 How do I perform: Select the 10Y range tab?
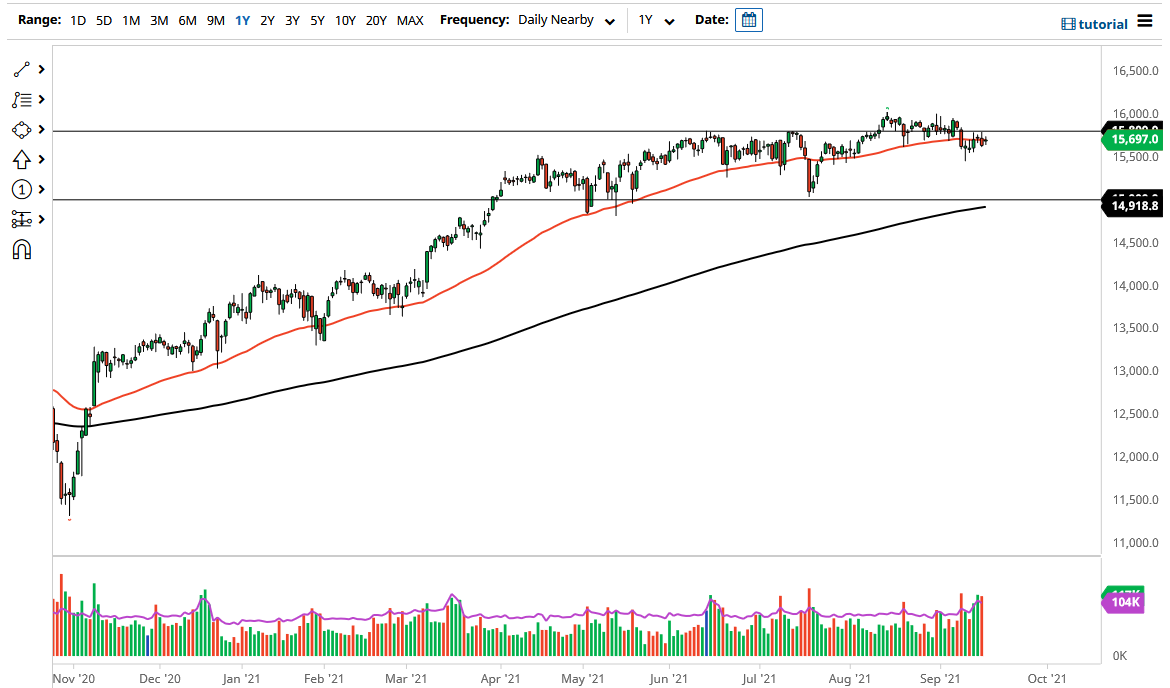coord(345,19)
